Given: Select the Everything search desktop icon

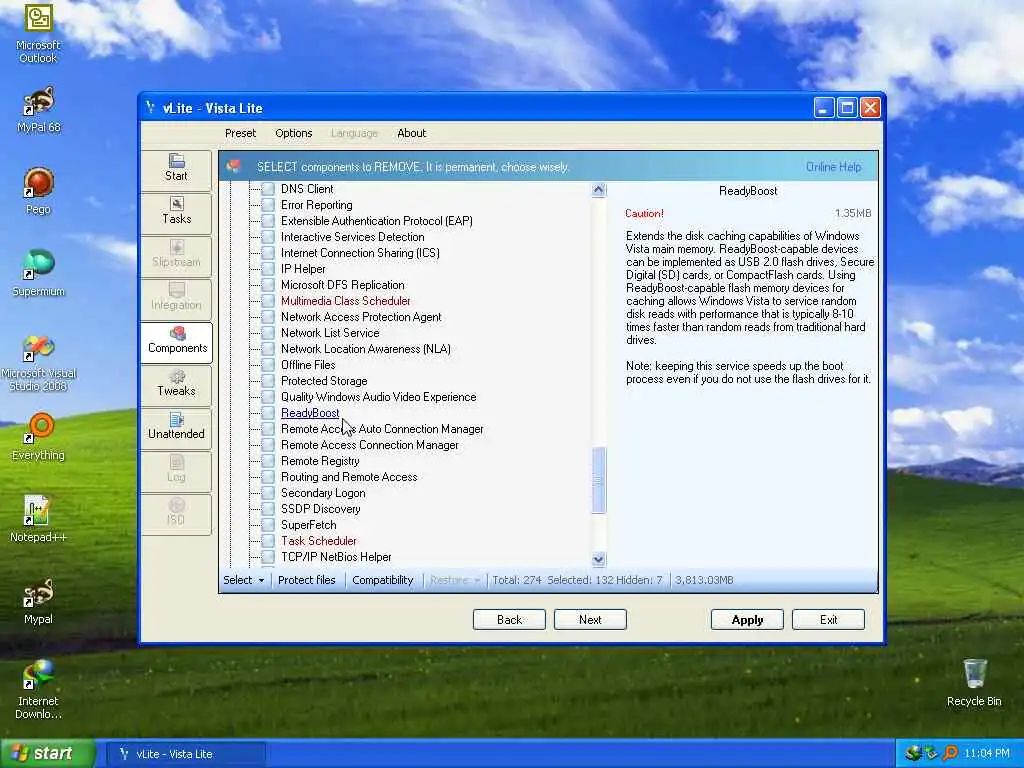Looking at the screenshot, I should (x=38, y=437).
